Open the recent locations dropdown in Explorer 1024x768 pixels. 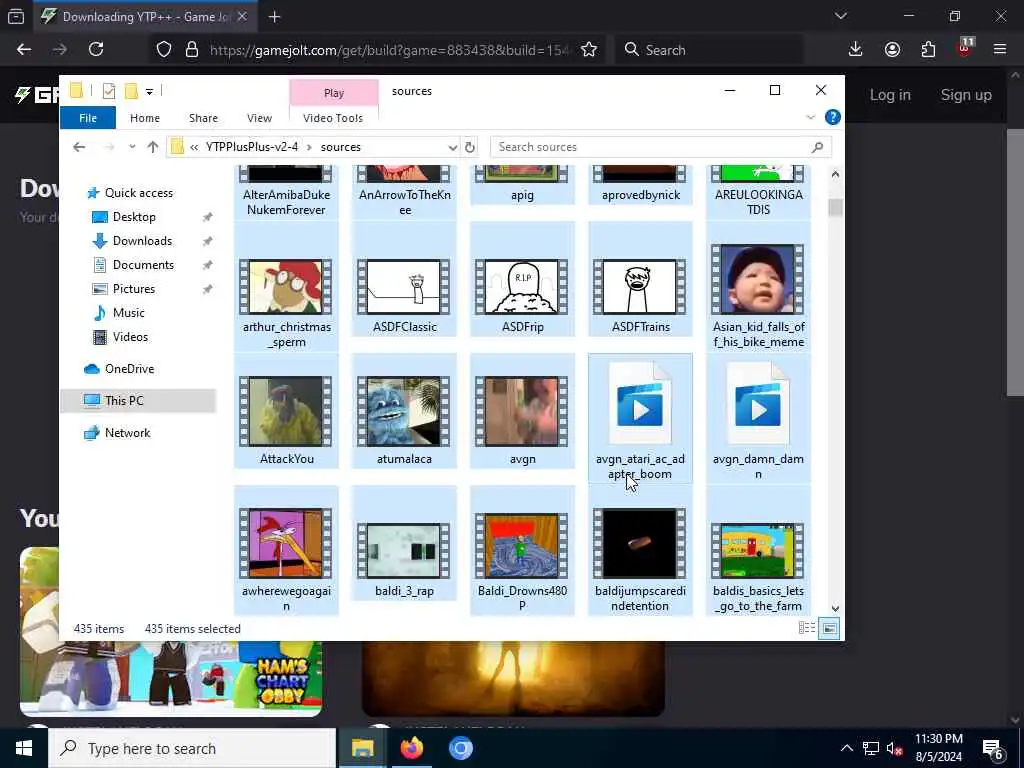(132, 147)
